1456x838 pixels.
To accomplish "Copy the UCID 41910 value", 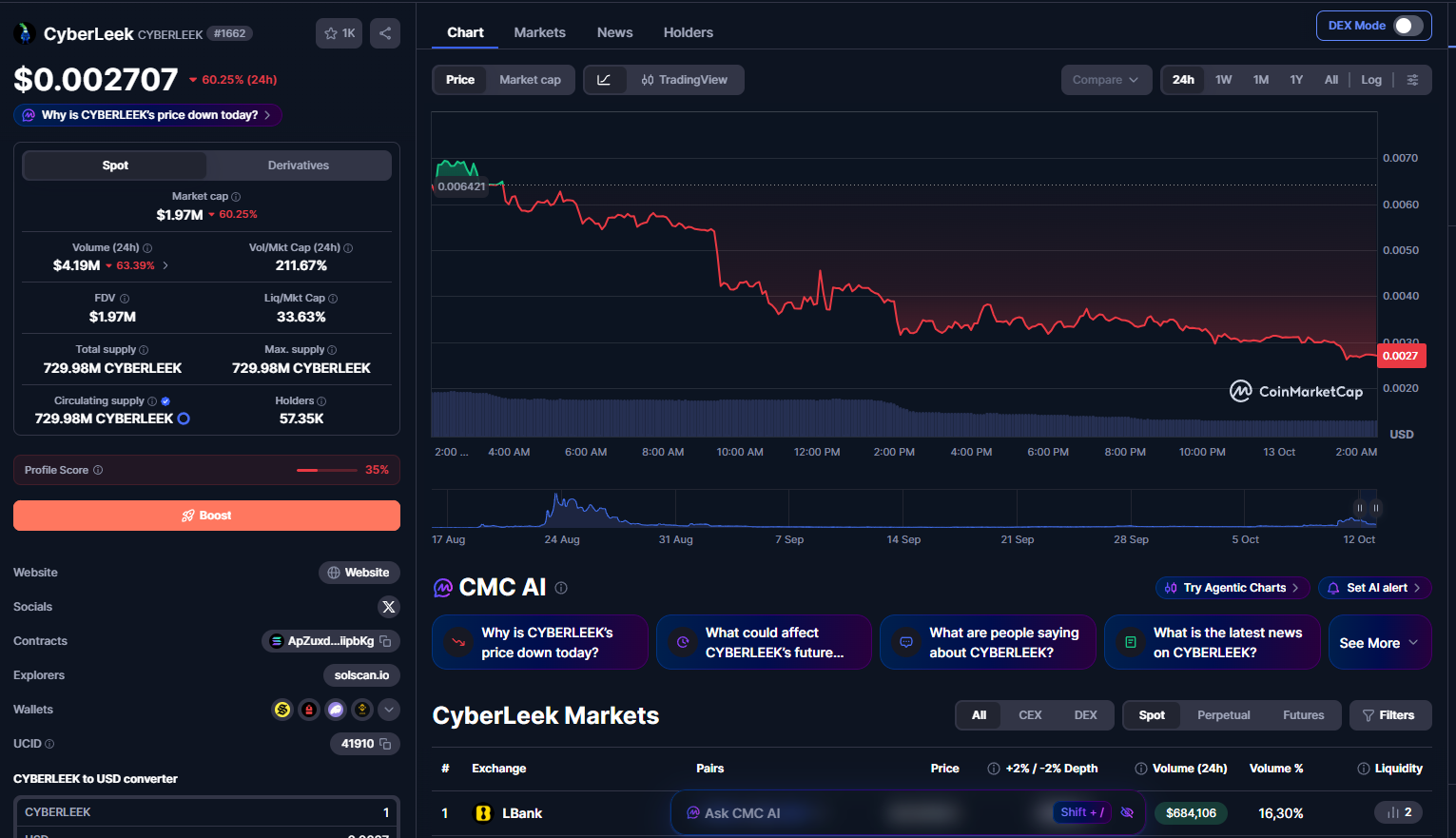I will pyautogui.click(x=385, y=744).
